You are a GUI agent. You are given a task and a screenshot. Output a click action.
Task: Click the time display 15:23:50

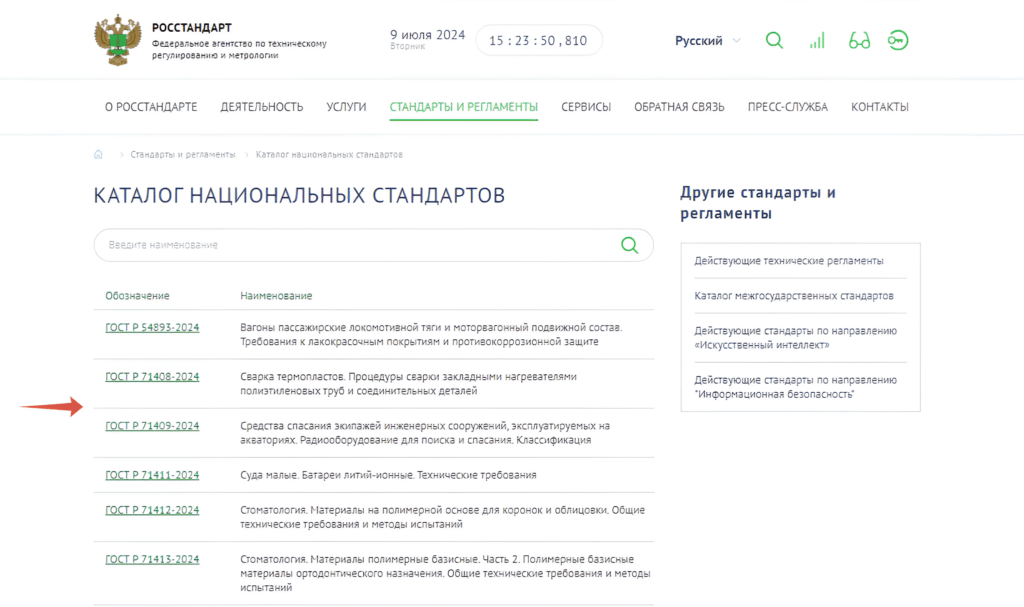pyautogui.click(x=538, y=41)
